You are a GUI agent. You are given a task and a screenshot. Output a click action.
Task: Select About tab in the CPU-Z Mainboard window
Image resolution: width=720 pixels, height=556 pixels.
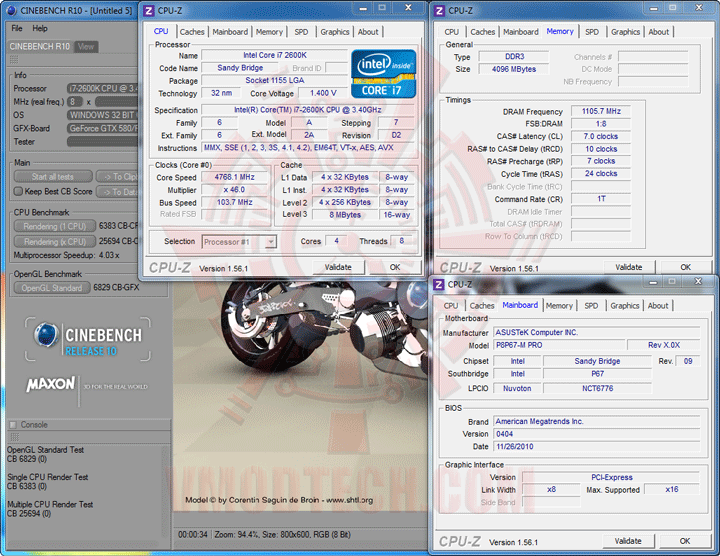coord(658,306)
